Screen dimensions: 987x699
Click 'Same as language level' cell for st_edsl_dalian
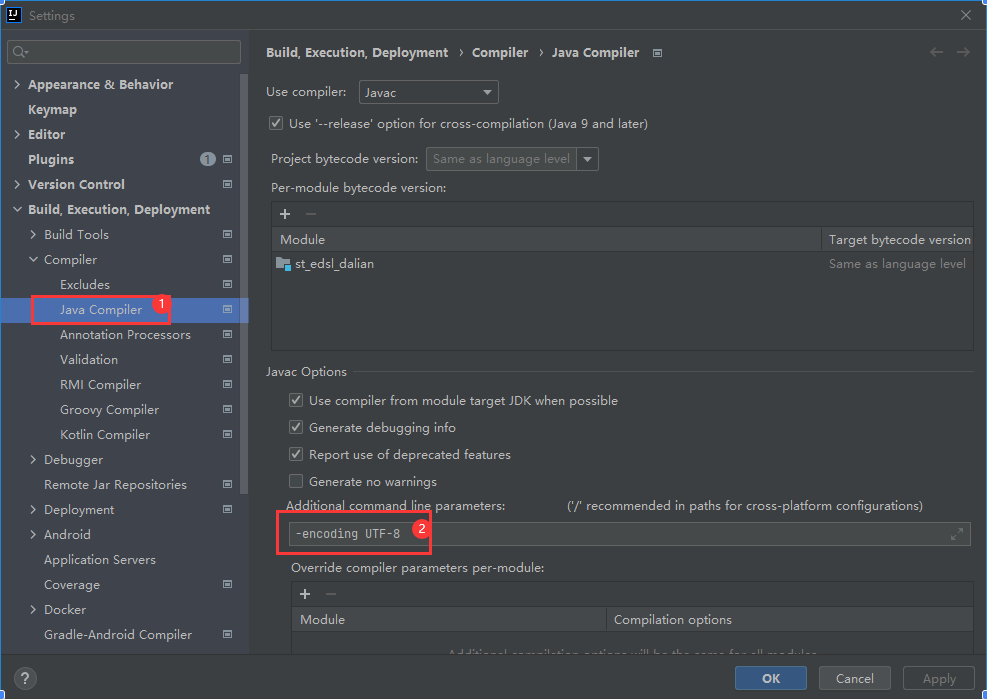point(897,264)
